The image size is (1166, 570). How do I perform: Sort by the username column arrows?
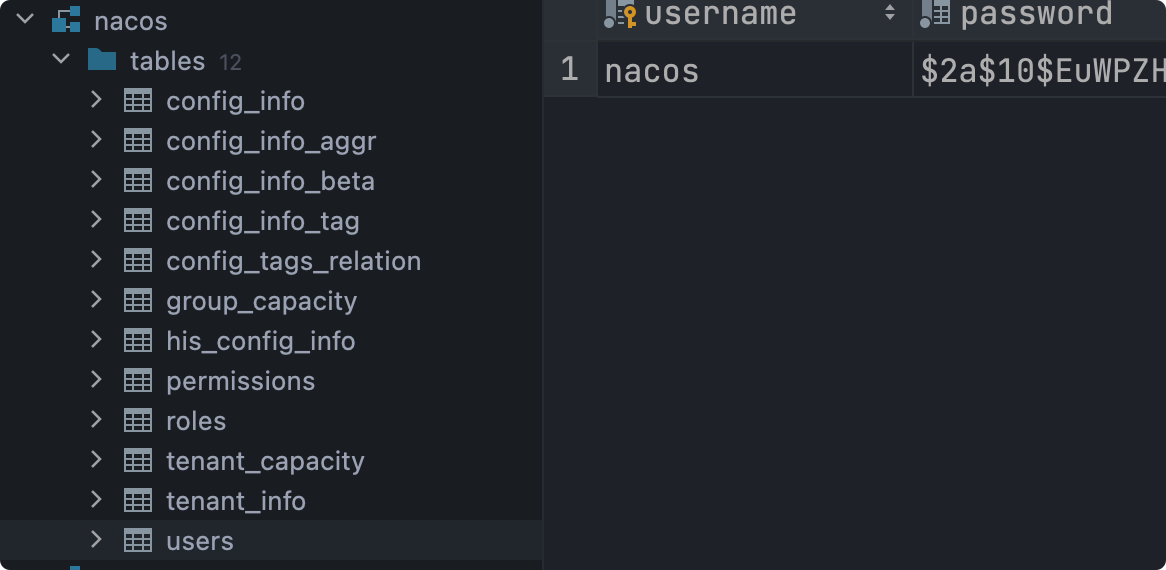[890, 14]
